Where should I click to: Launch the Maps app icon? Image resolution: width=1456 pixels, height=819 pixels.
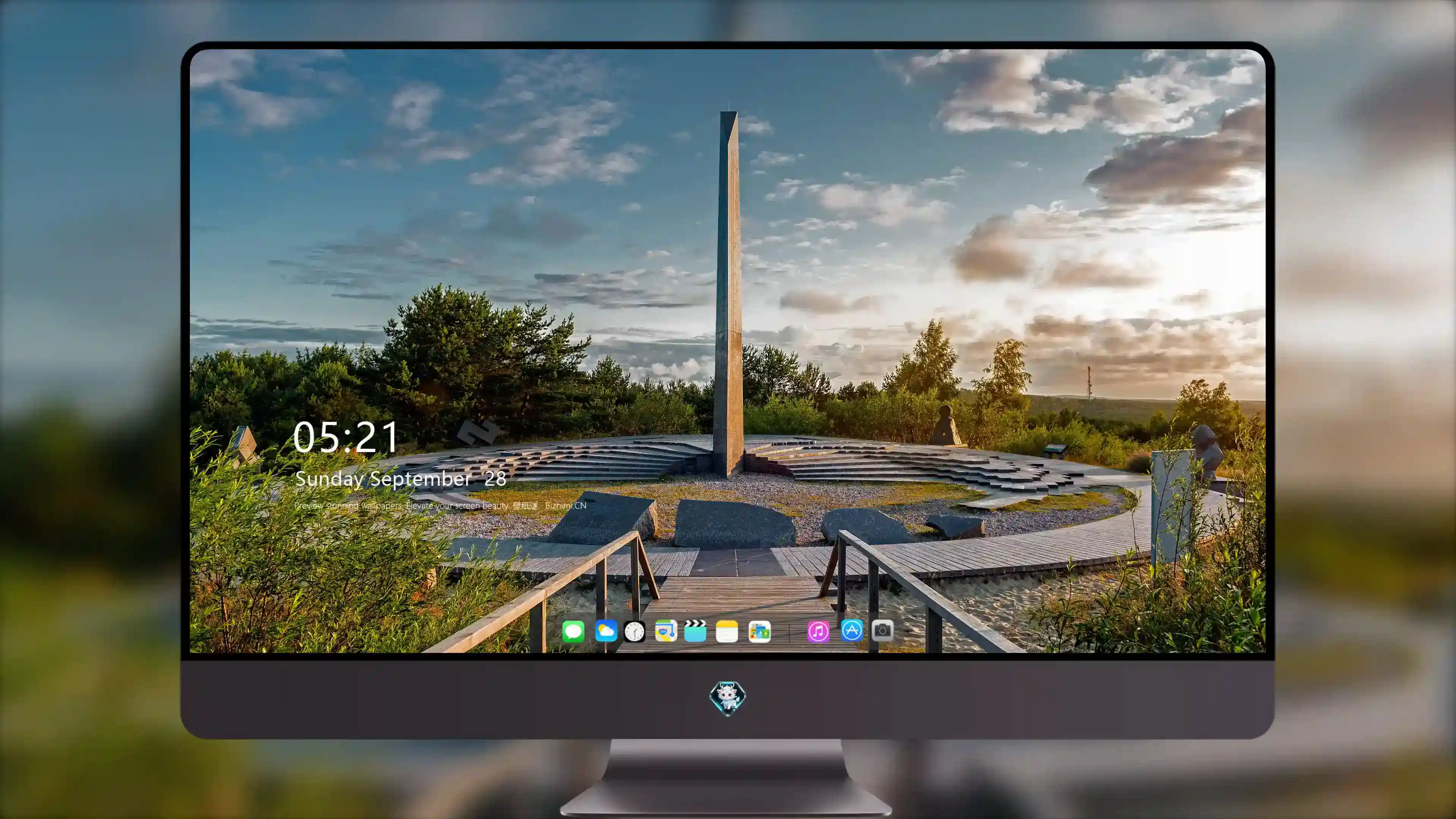(666, 631)
